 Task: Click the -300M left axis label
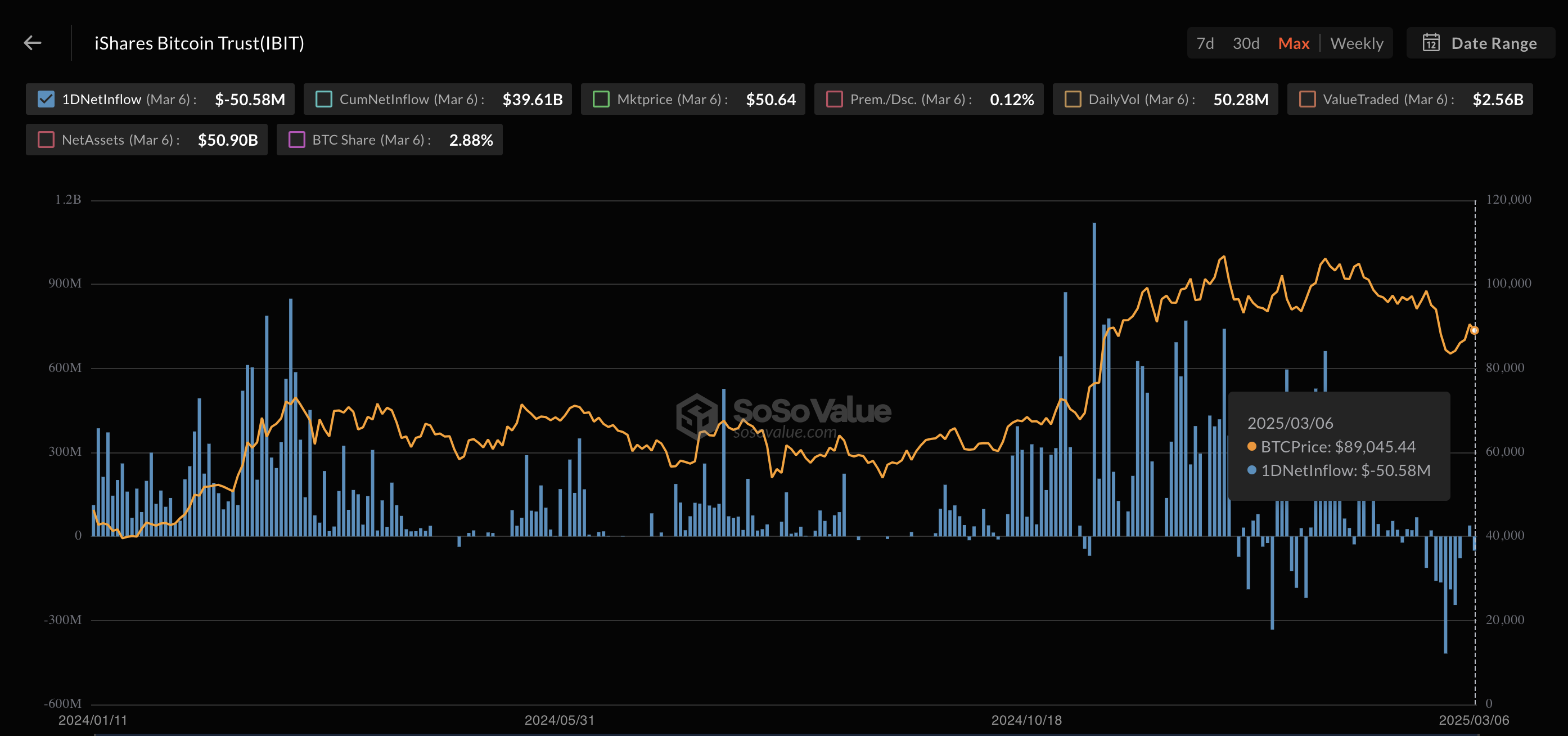click(x=62, y=620)
